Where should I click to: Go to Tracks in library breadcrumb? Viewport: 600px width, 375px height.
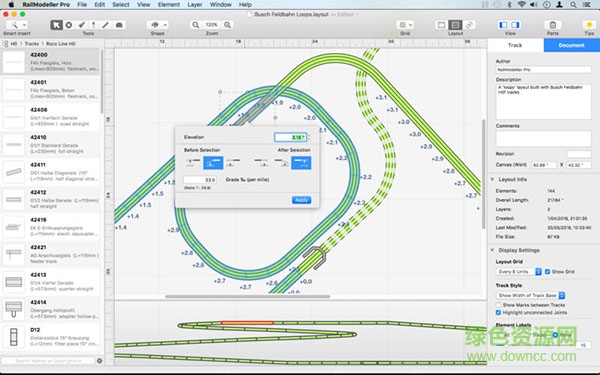tap(32, 44)
